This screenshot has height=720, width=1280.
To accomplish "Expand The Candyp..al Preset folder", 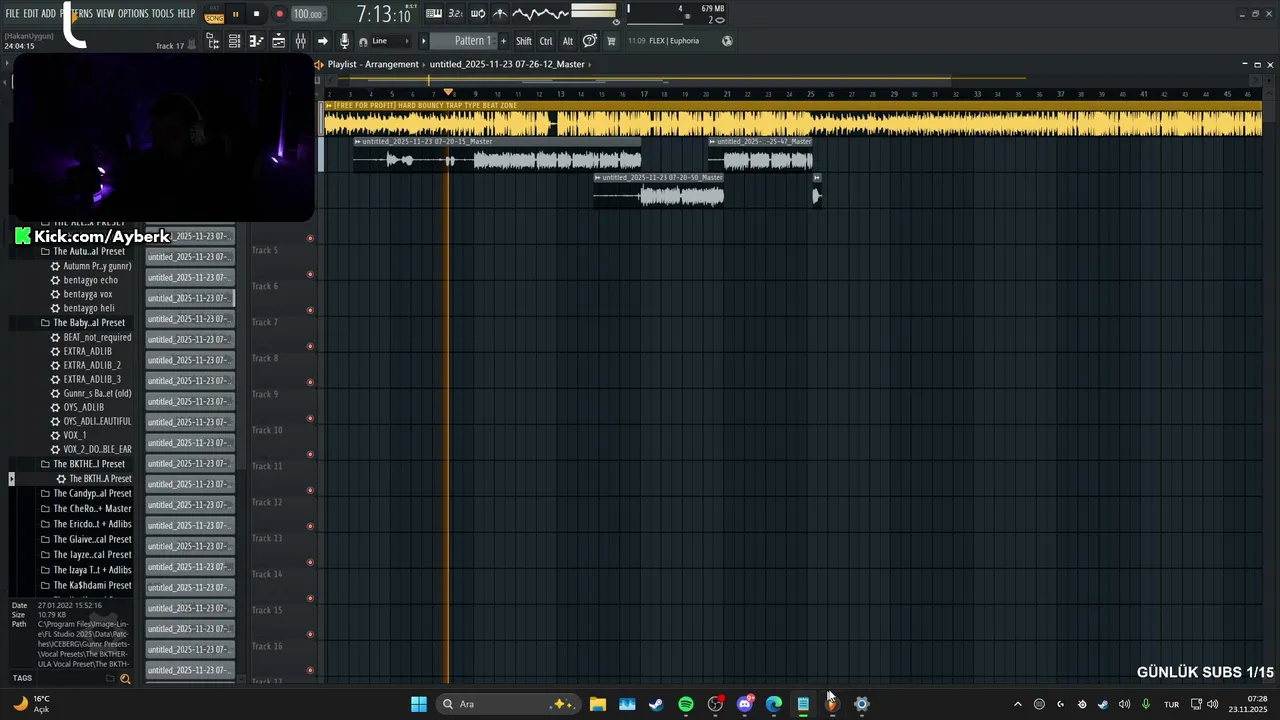I will (x=85, y=493).
